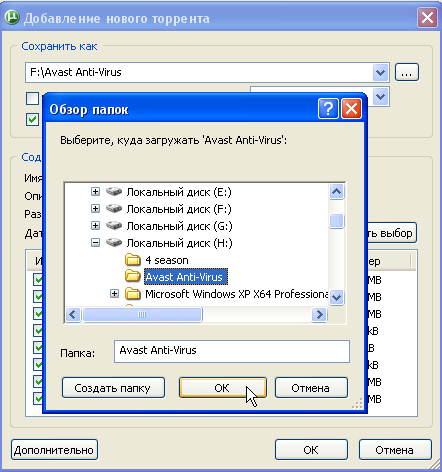Expand the Local Disk (E:) tree node
Screen dimensions: 442x472
click(95, 192)
